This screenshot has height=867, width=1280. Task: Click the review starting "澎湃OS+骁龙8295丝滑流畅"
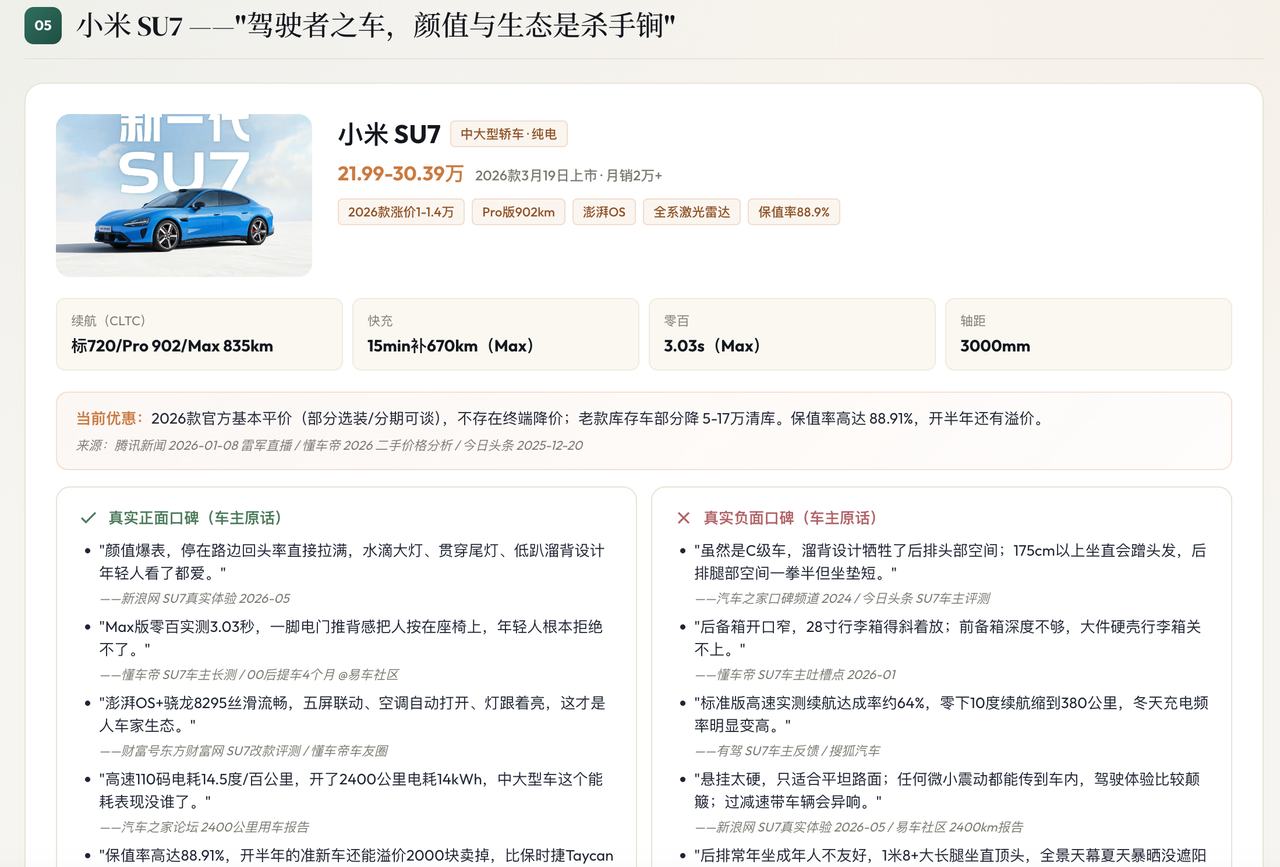[x=351, y=714]
